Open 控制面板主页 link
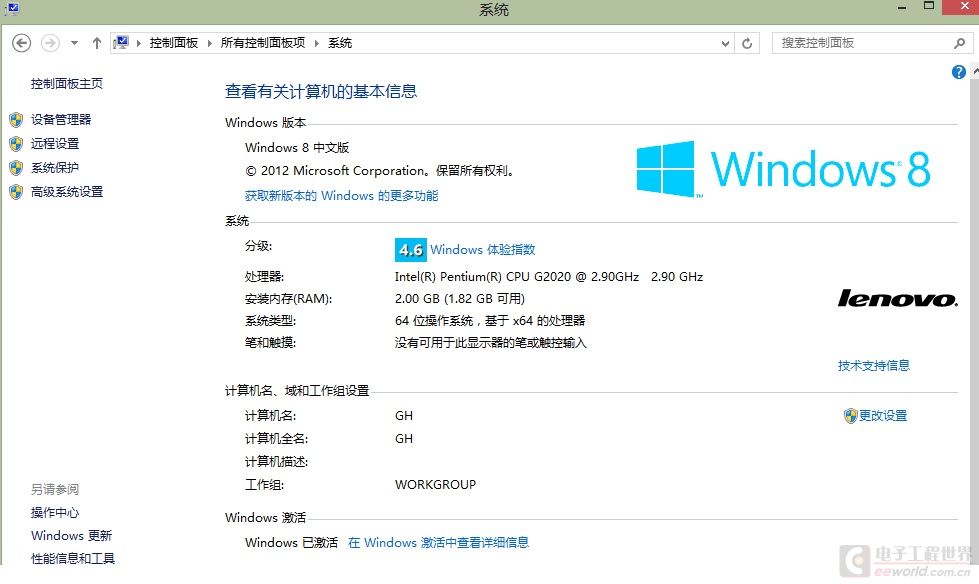Screen dimensions: 979x584 click(67, 83)
